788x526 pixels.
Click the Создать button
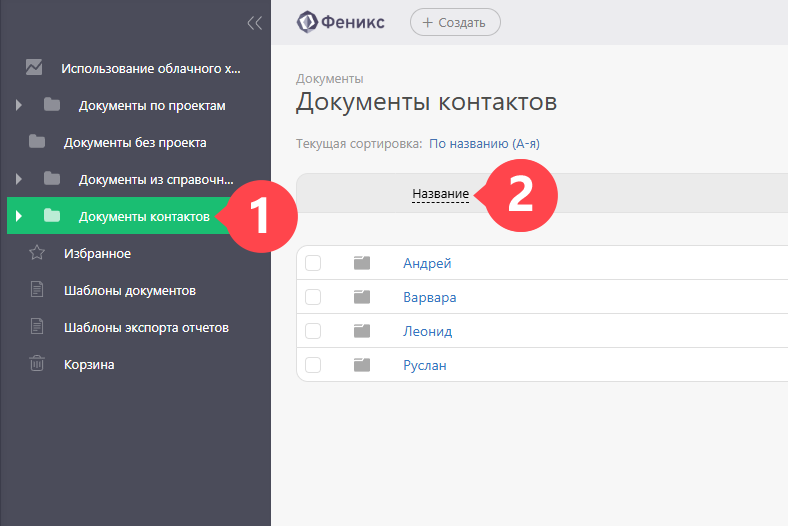tap(455, 22)
